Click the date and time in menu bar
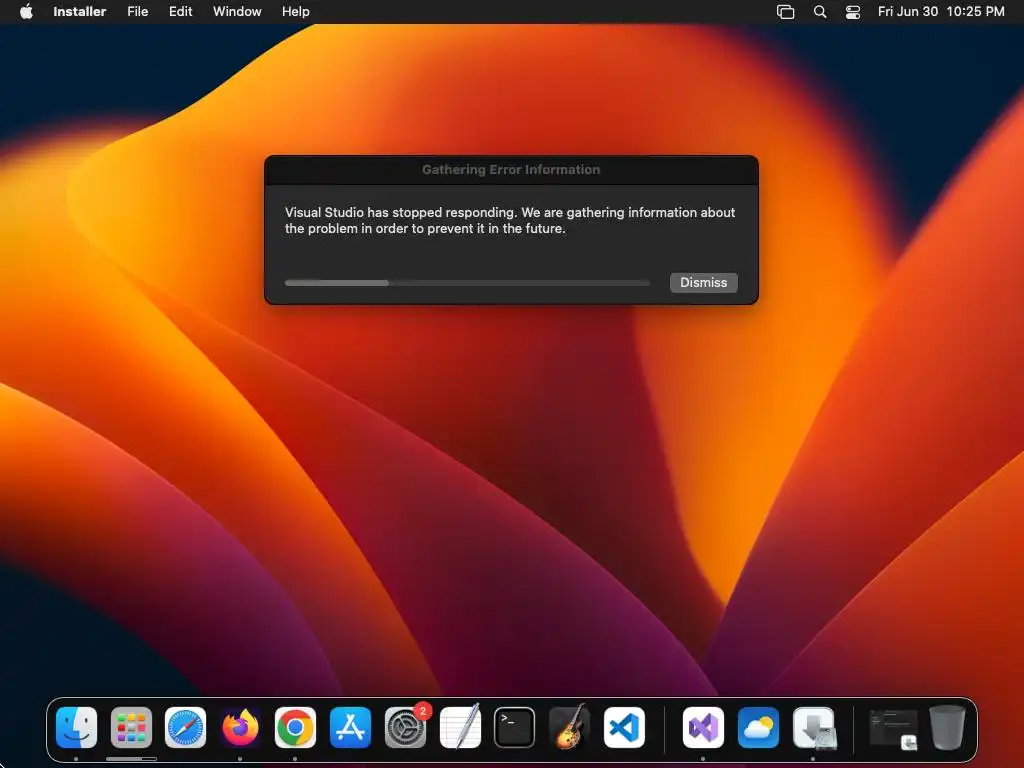1024x768 pixels. [x=941, y=11]
